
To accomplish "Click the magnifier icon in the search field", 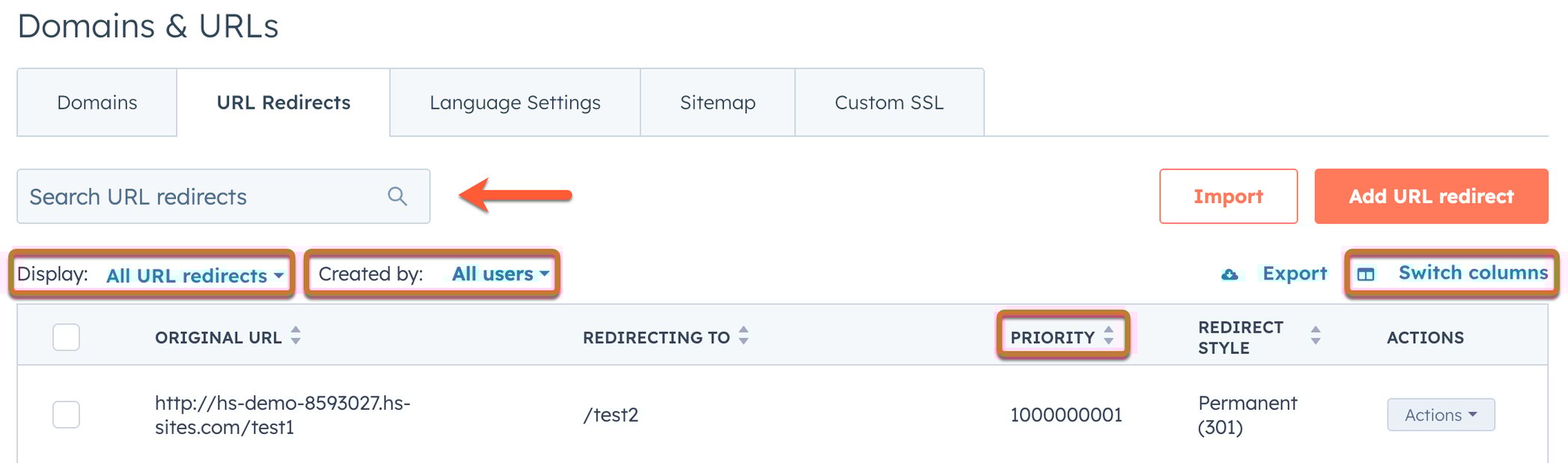I will [397, 196].
